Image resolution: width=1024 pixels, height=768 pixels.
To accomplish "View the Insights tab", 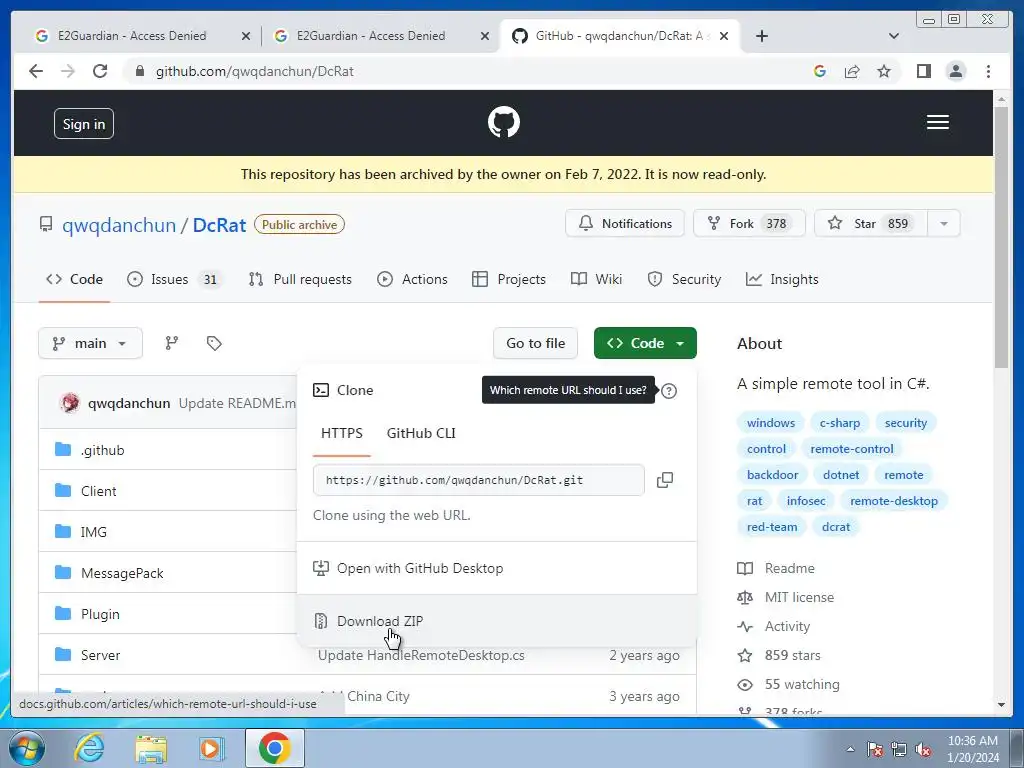I will (782, 280).
